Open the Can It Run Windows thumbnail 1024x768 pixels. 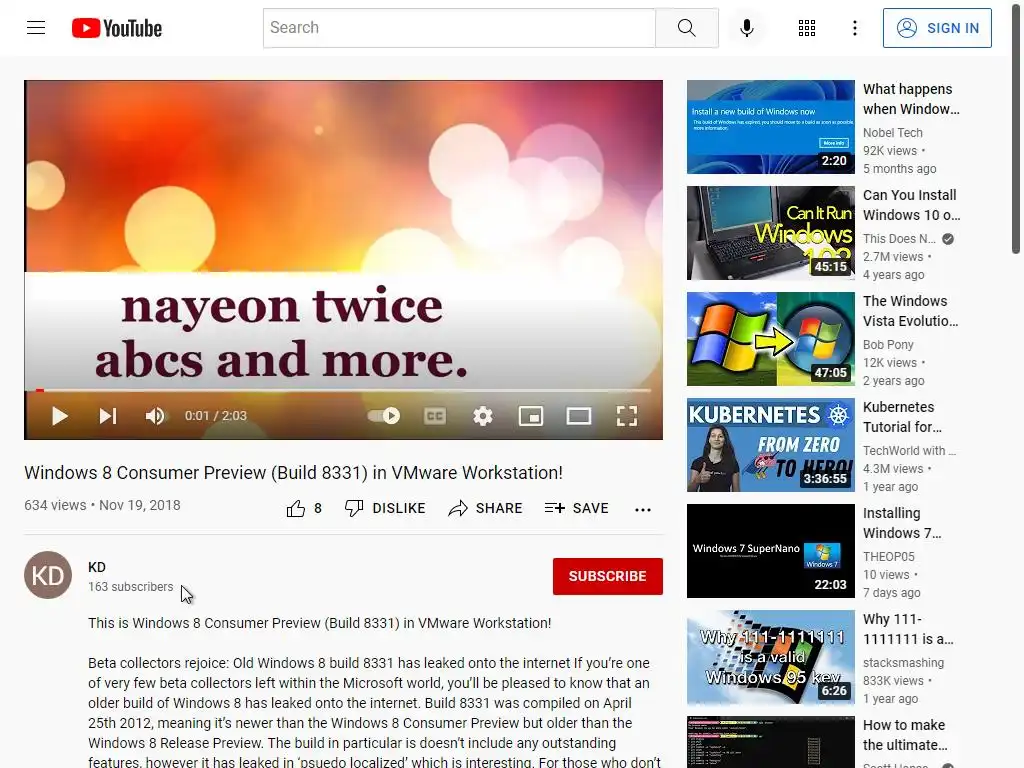[771, 233]
